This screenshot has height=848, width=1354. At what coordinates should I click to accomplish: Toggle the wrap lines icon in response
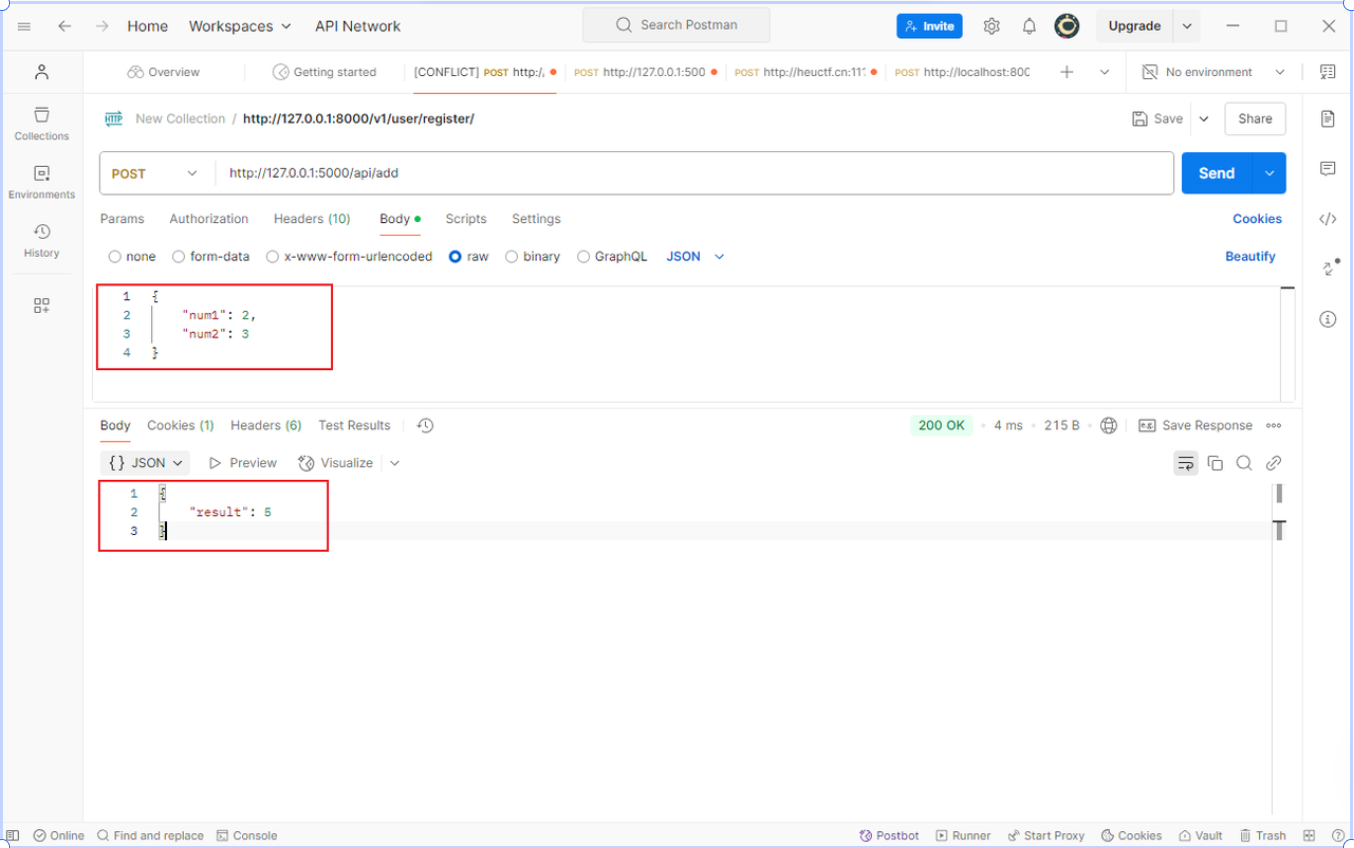(x=1186, y=463)
